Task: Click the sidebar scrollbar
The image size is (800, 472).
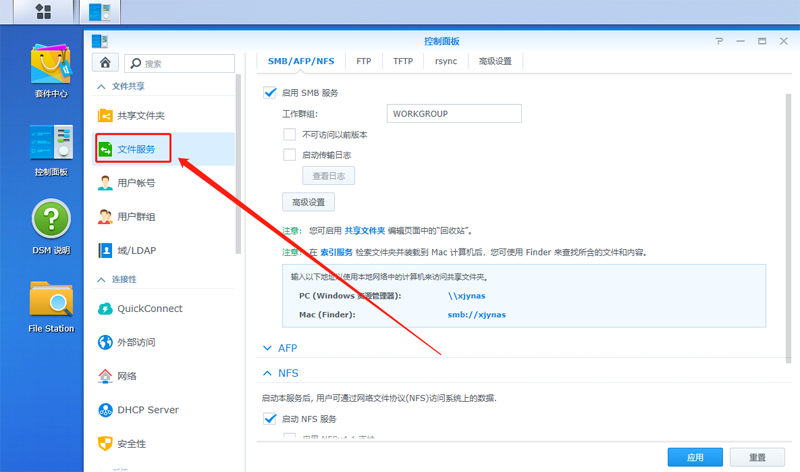Action: [x=238, y=164]
